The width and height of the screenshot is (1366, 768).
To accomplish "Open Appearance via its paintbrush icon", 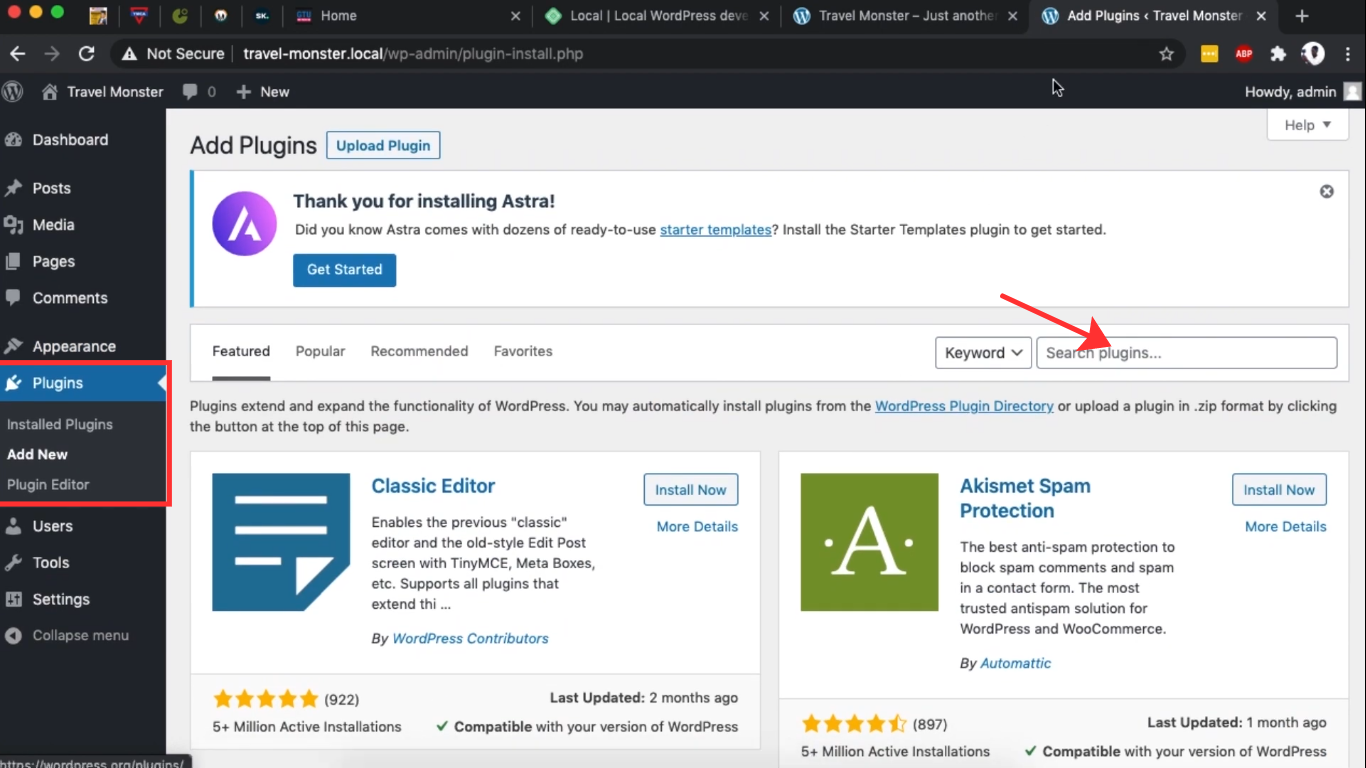I will (14, 346).
